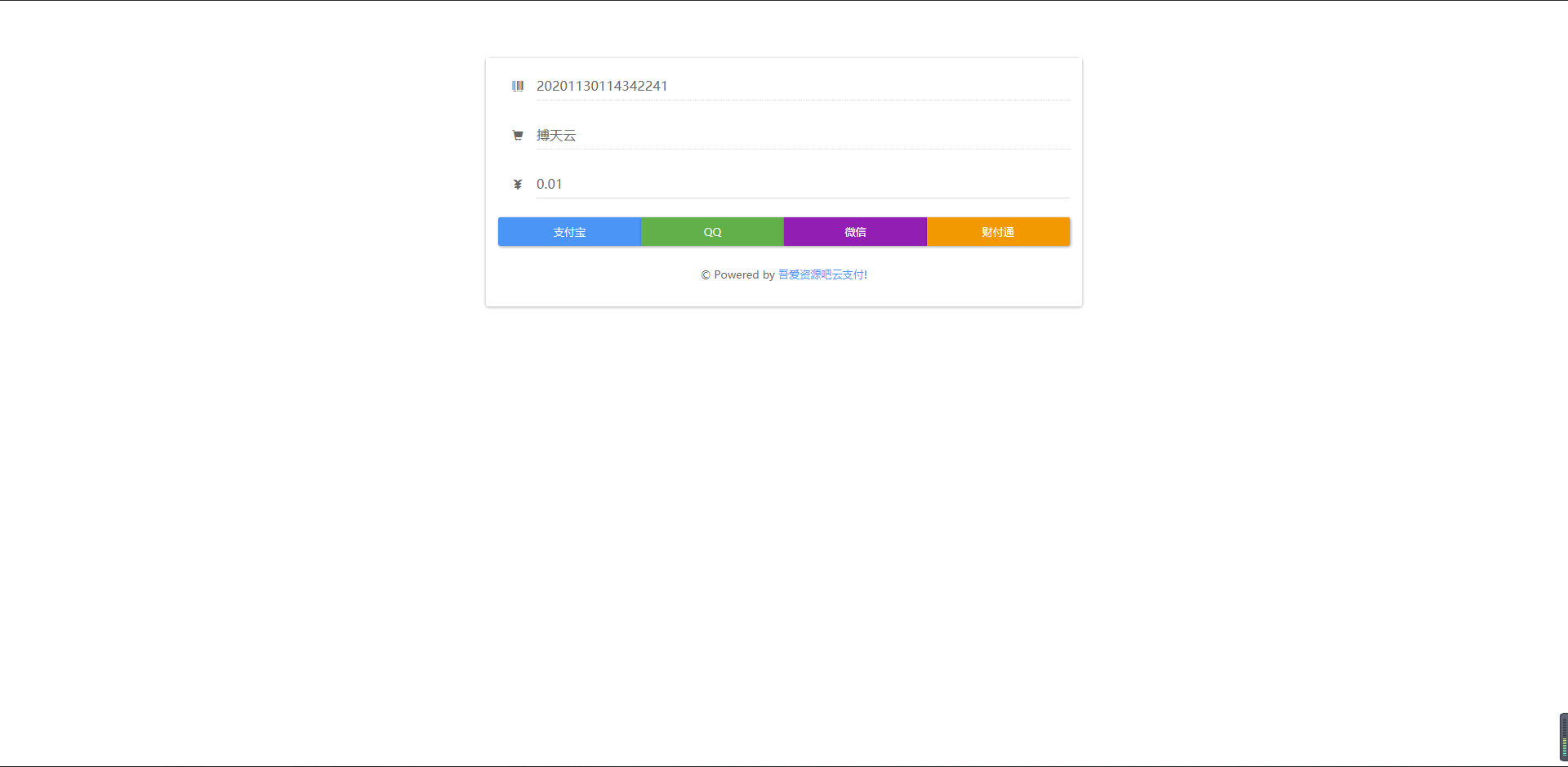Focus the product name field 搏天云

click(803, 135)
